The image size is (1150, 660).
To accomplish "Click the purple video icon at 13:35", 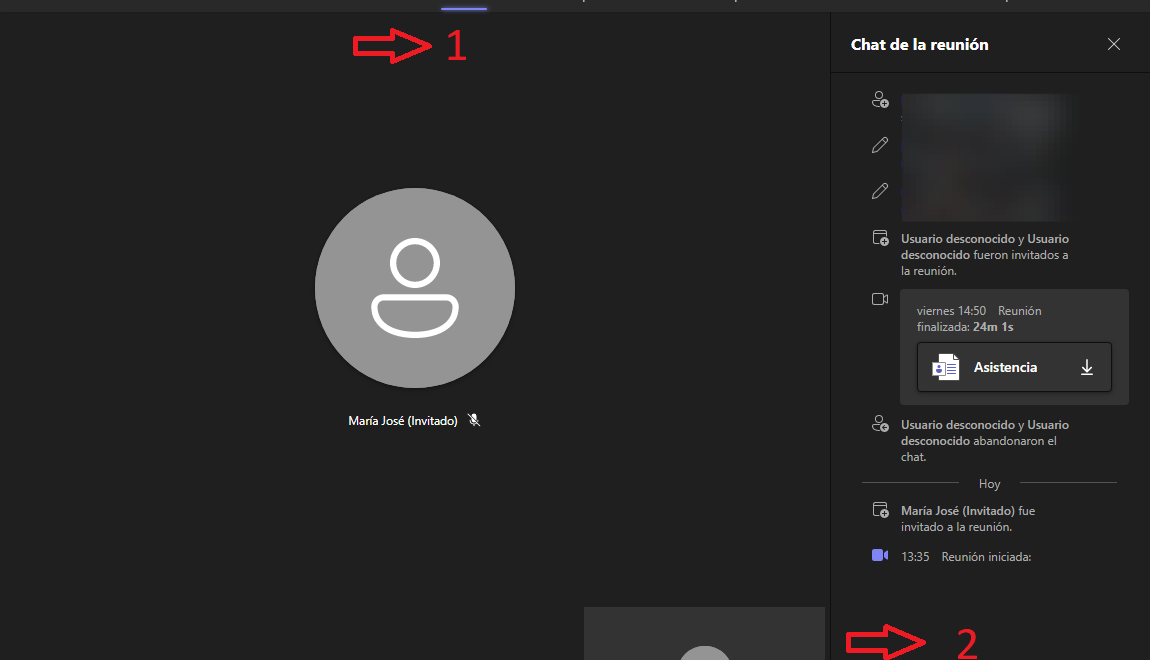I will click(x=880, y=556).
